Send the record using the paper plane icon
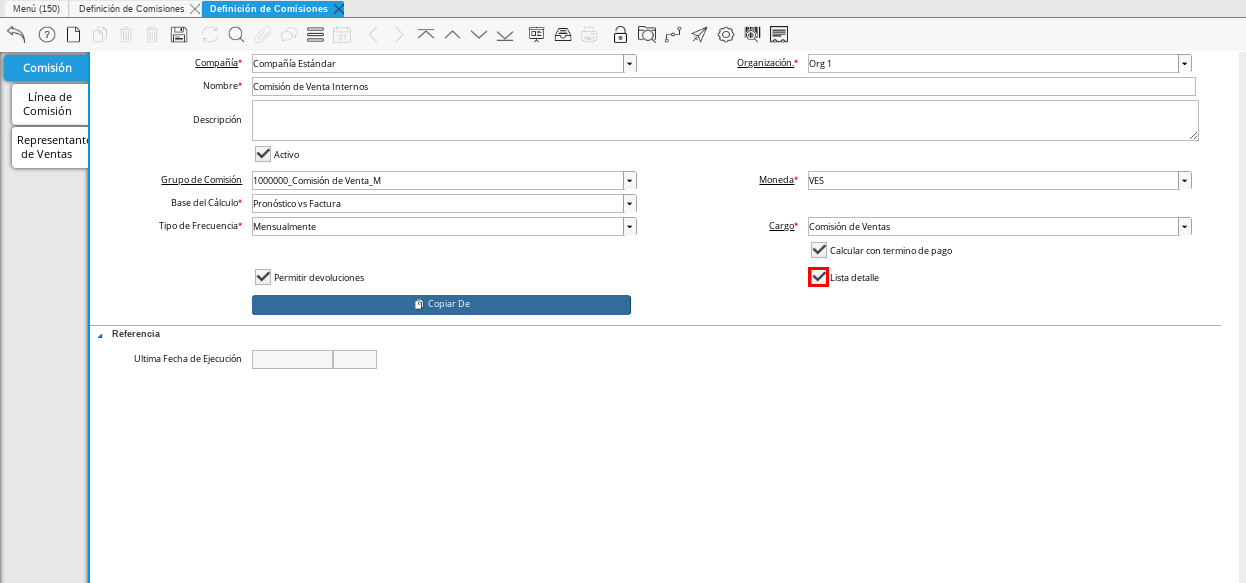 click(x=698, y=33)
